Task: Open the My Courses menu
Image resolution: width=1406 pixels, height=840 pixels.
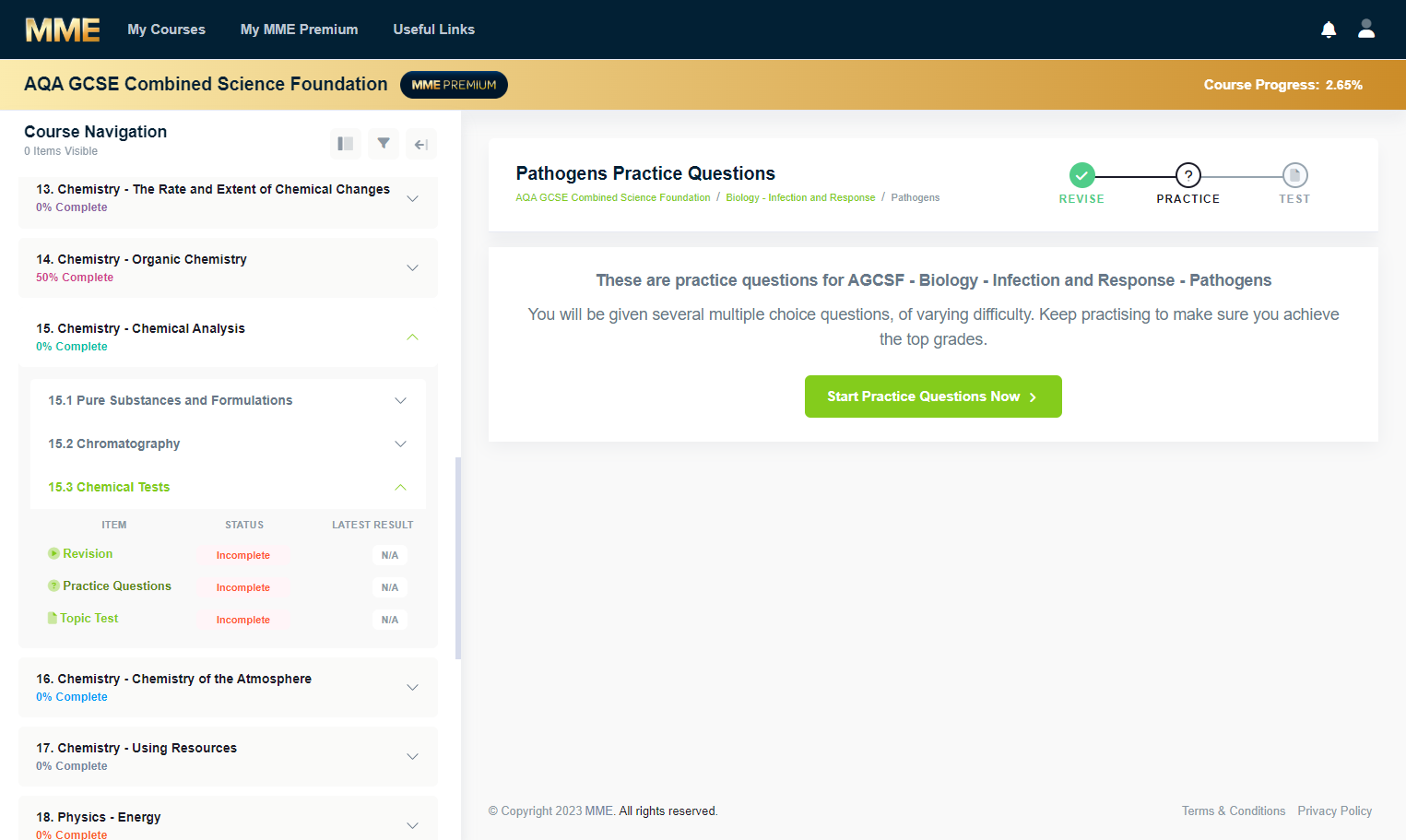Action: (x=167, y=30)
